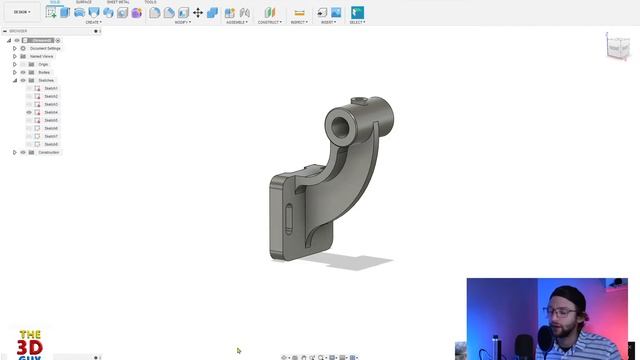
Task: Open the Assemble dropdown menu
Action: [237, 22]
